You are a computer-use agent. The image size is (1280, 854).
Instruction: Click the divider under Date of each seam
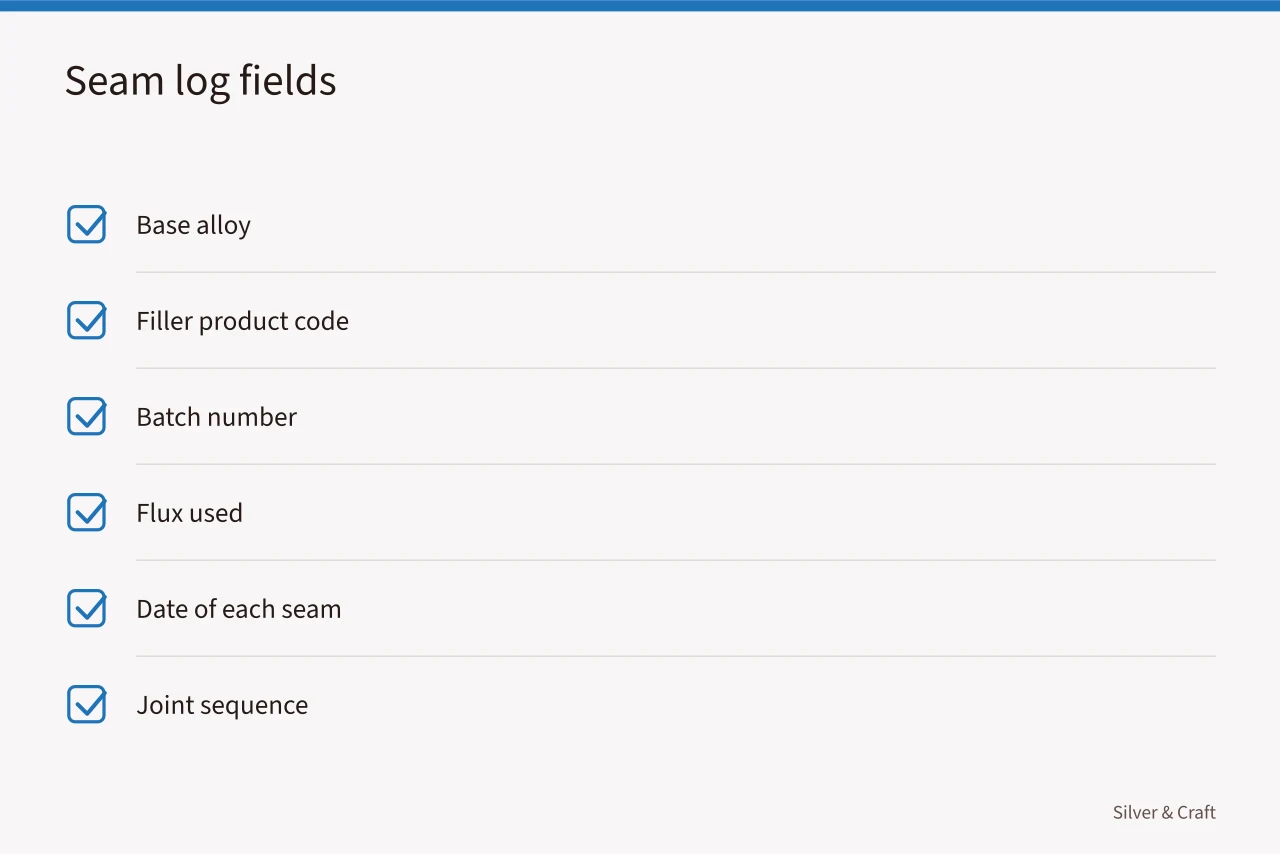(x=676, y=656)
